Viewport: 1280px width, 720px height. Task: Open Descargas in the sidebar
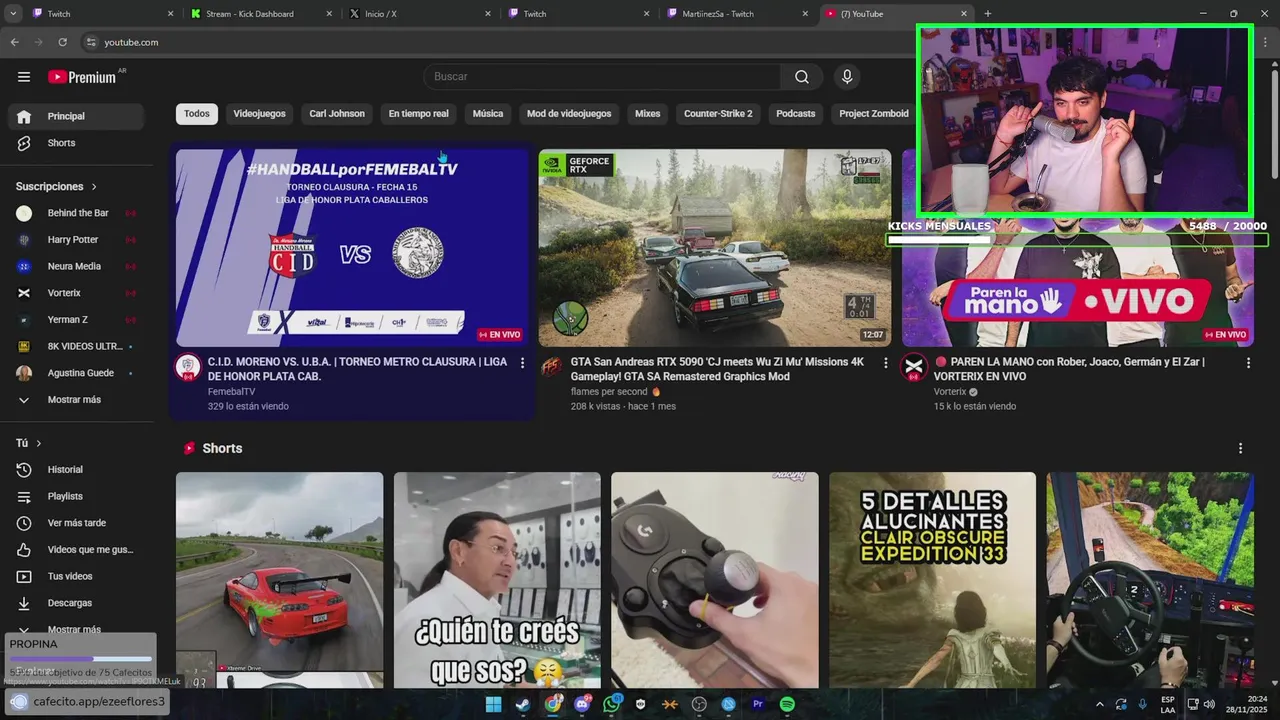pos(76,603)
